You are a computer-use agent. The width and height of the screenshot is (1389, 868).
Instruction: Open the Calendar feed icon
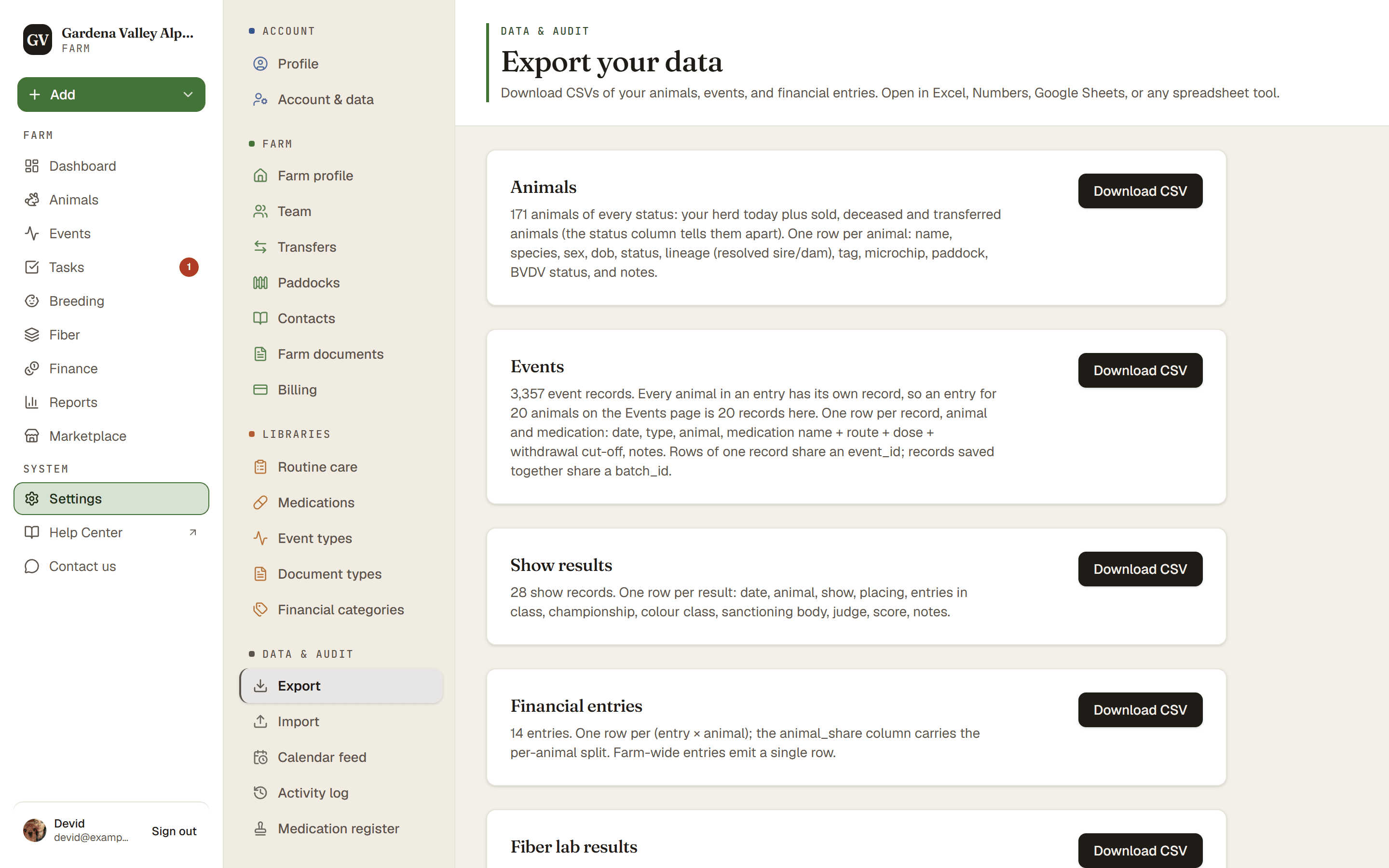(x=260, y=757)
